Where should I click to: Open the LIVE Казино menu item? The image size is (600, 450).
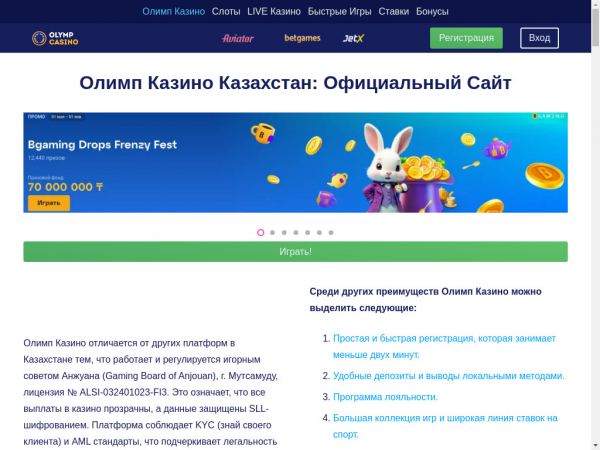pos(274,11)
